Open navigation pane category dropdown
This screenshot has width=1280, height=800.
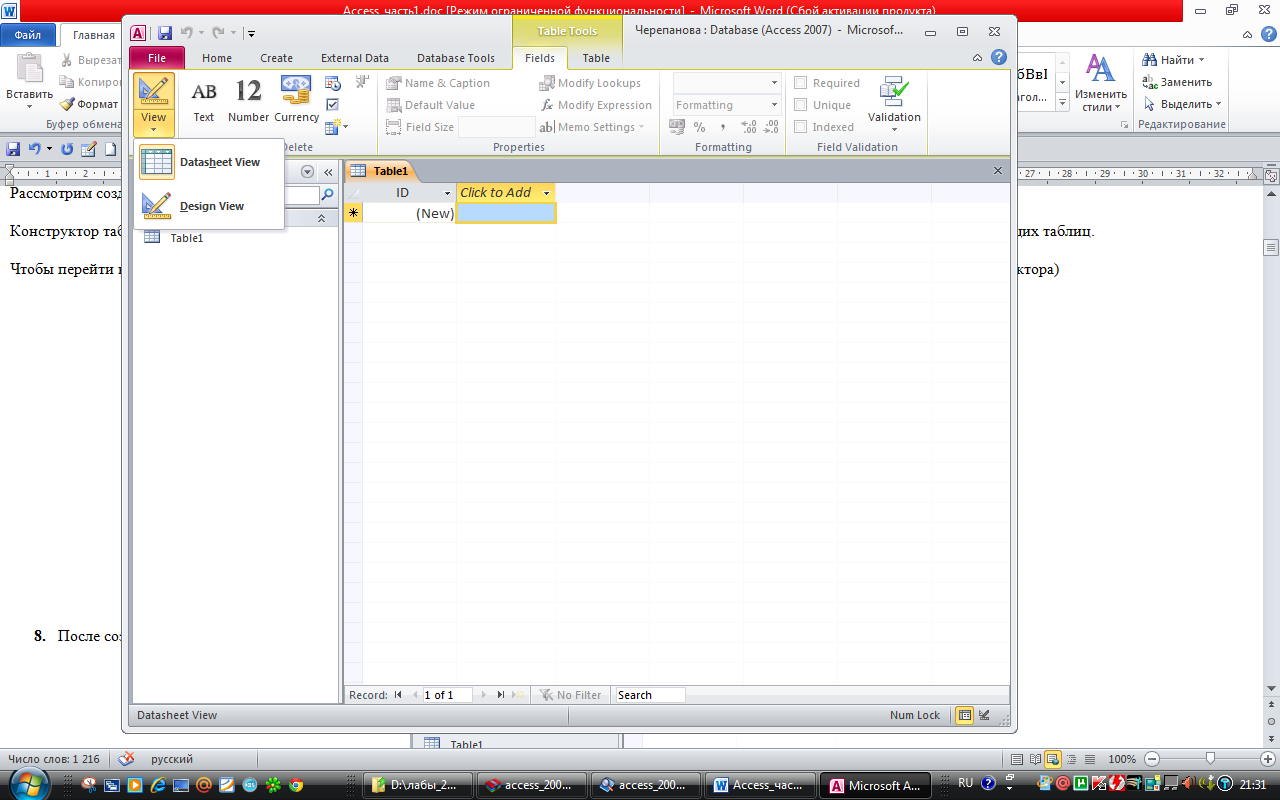click(308, 172)
